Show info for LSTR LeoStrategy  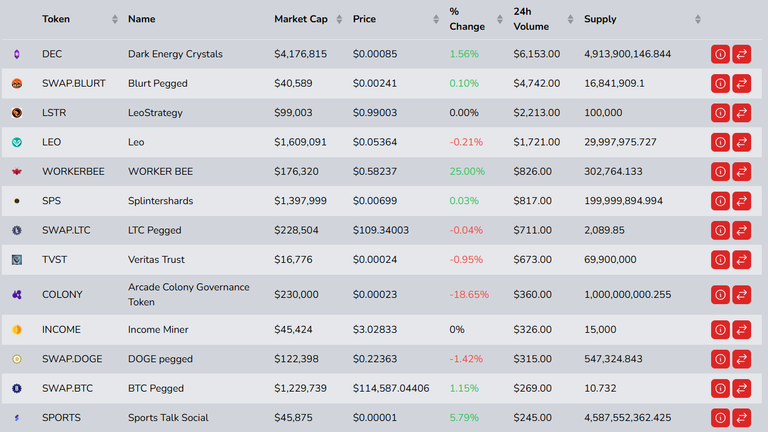click(720, 113)
